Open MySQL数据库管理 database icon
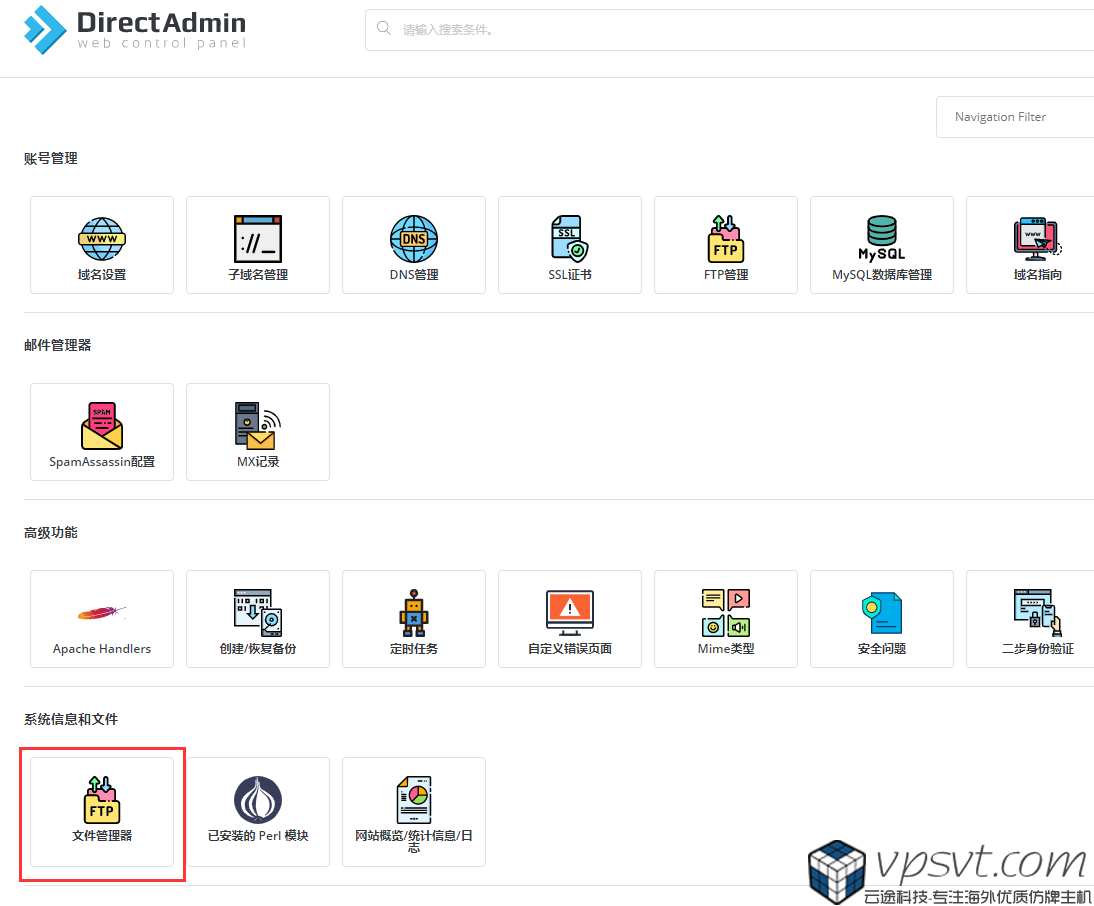Screen dimensions: 1094x906 [x=882, y=240]
